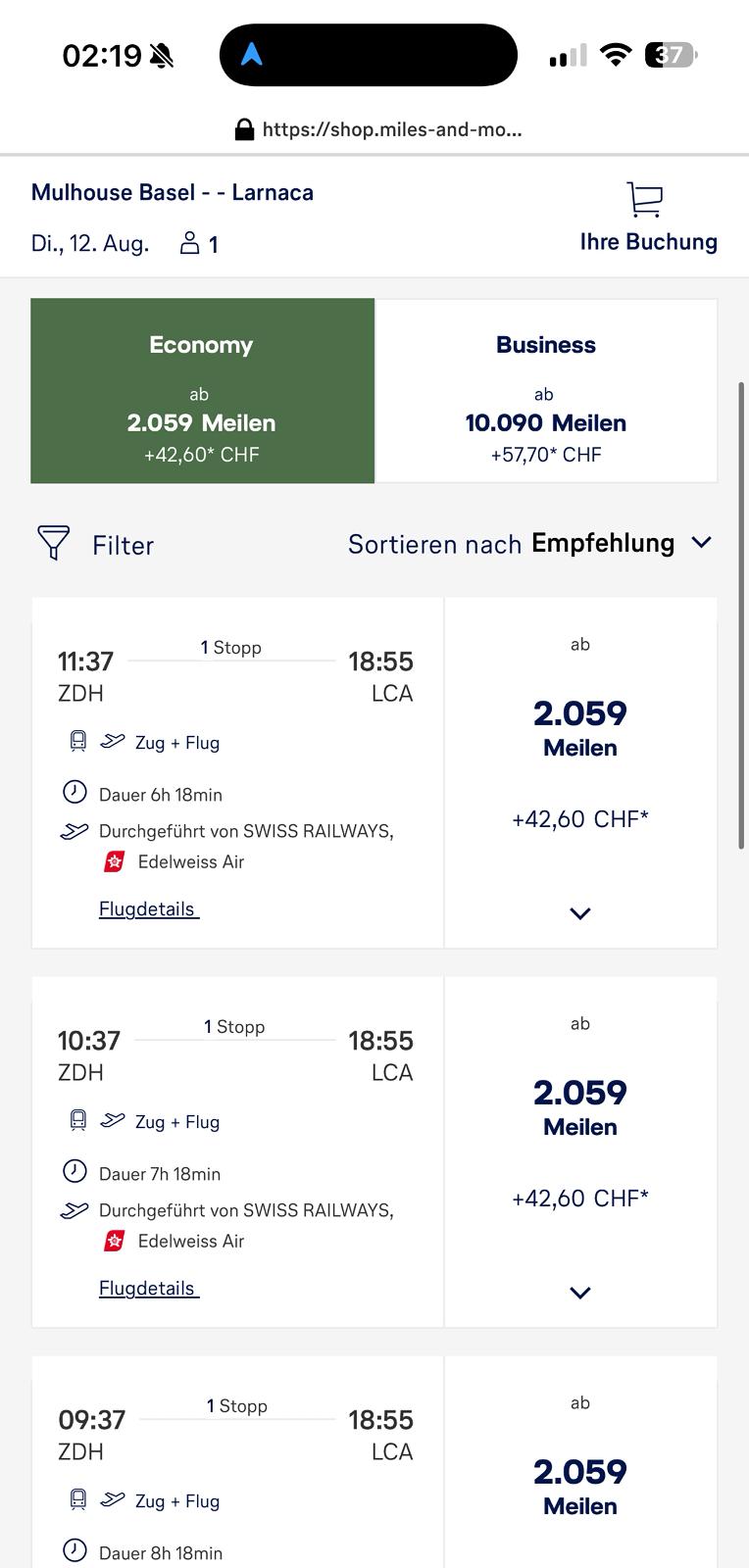Click the page scrollbar on the right edge
Screen dimensions: 749x1568
[x=742, y=615]
